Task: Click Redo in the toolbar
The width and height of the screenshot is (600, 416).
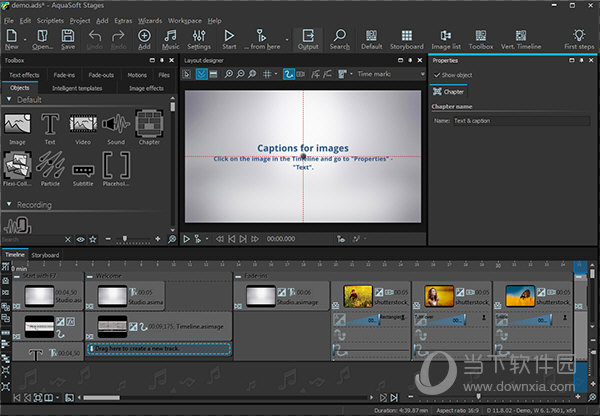Action: click(x=118, y=39)
